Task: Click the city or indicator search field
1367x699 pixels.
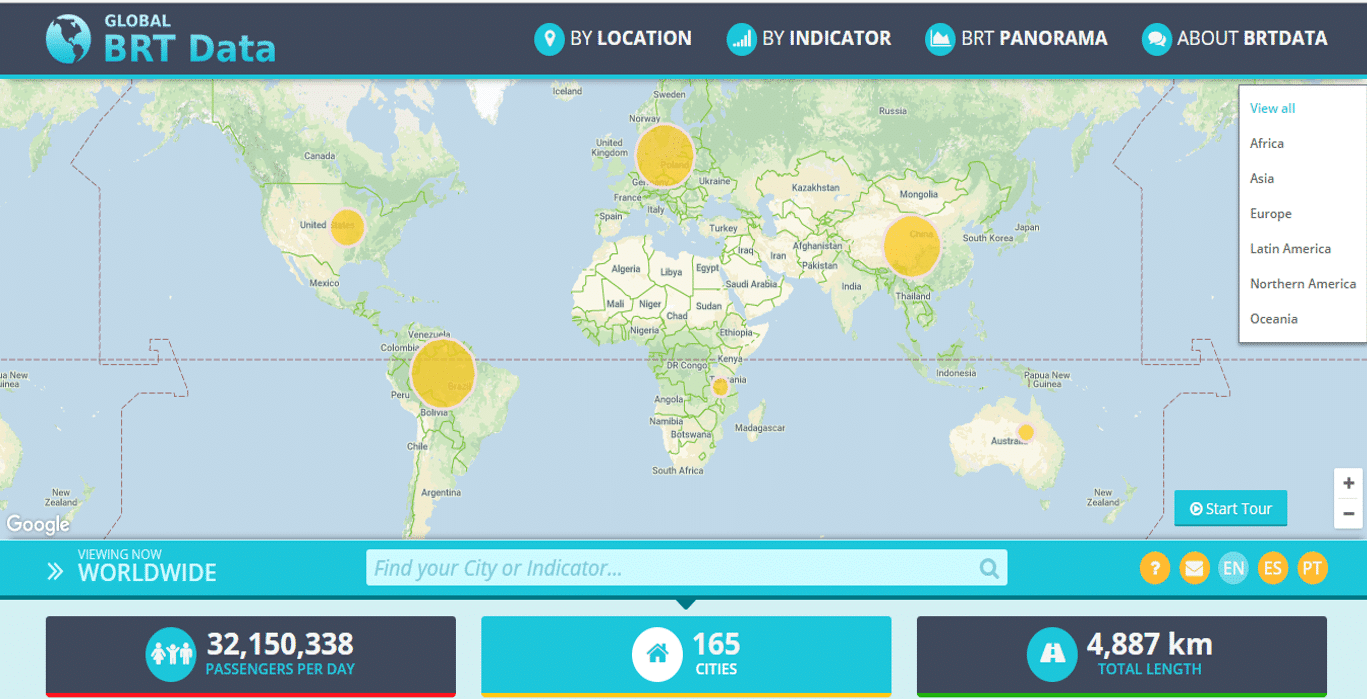Action: click(x=670, y=569)
